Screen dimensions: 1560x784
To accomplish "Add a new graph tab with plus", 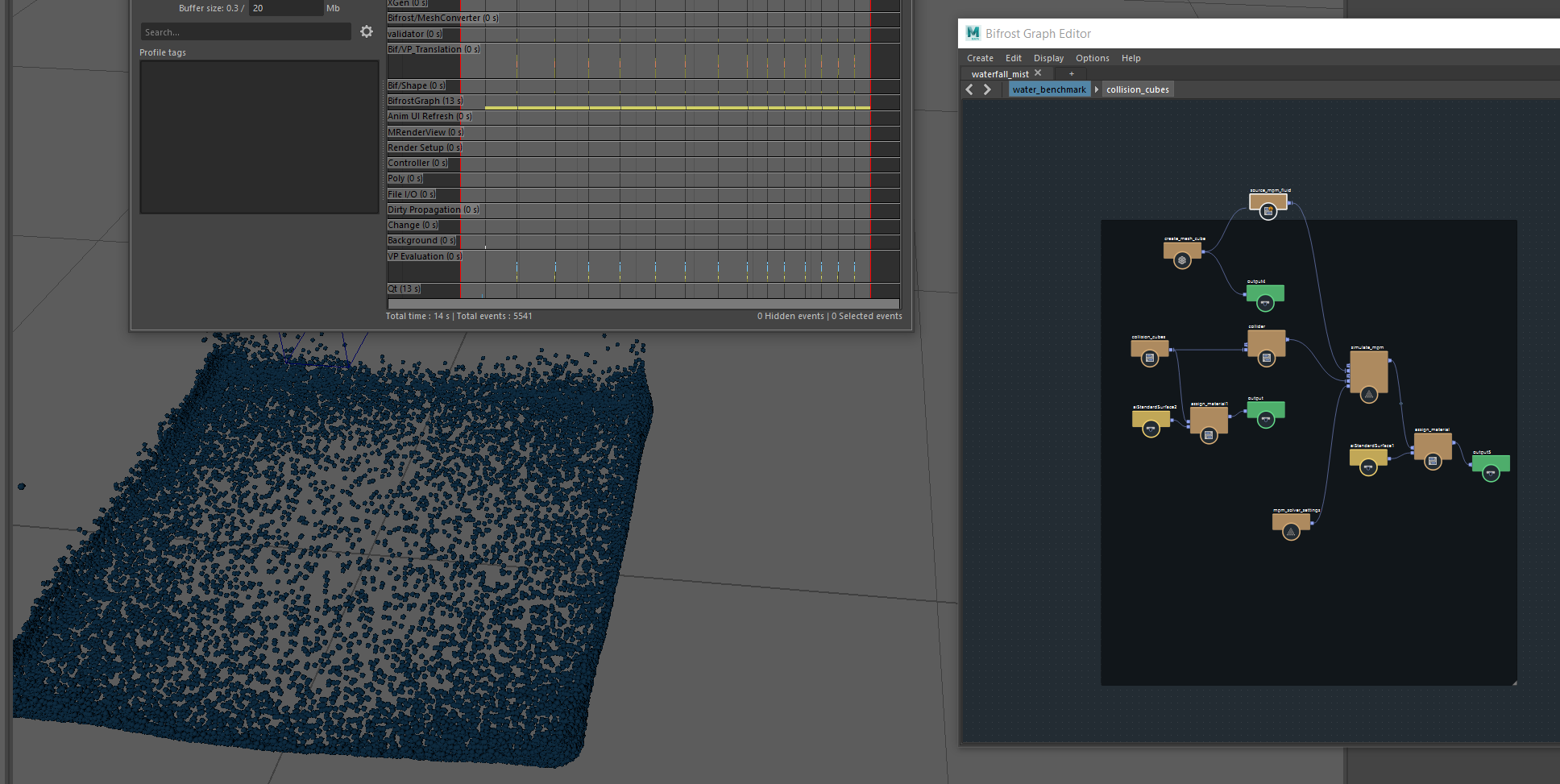I will (x=1072, y=74).
